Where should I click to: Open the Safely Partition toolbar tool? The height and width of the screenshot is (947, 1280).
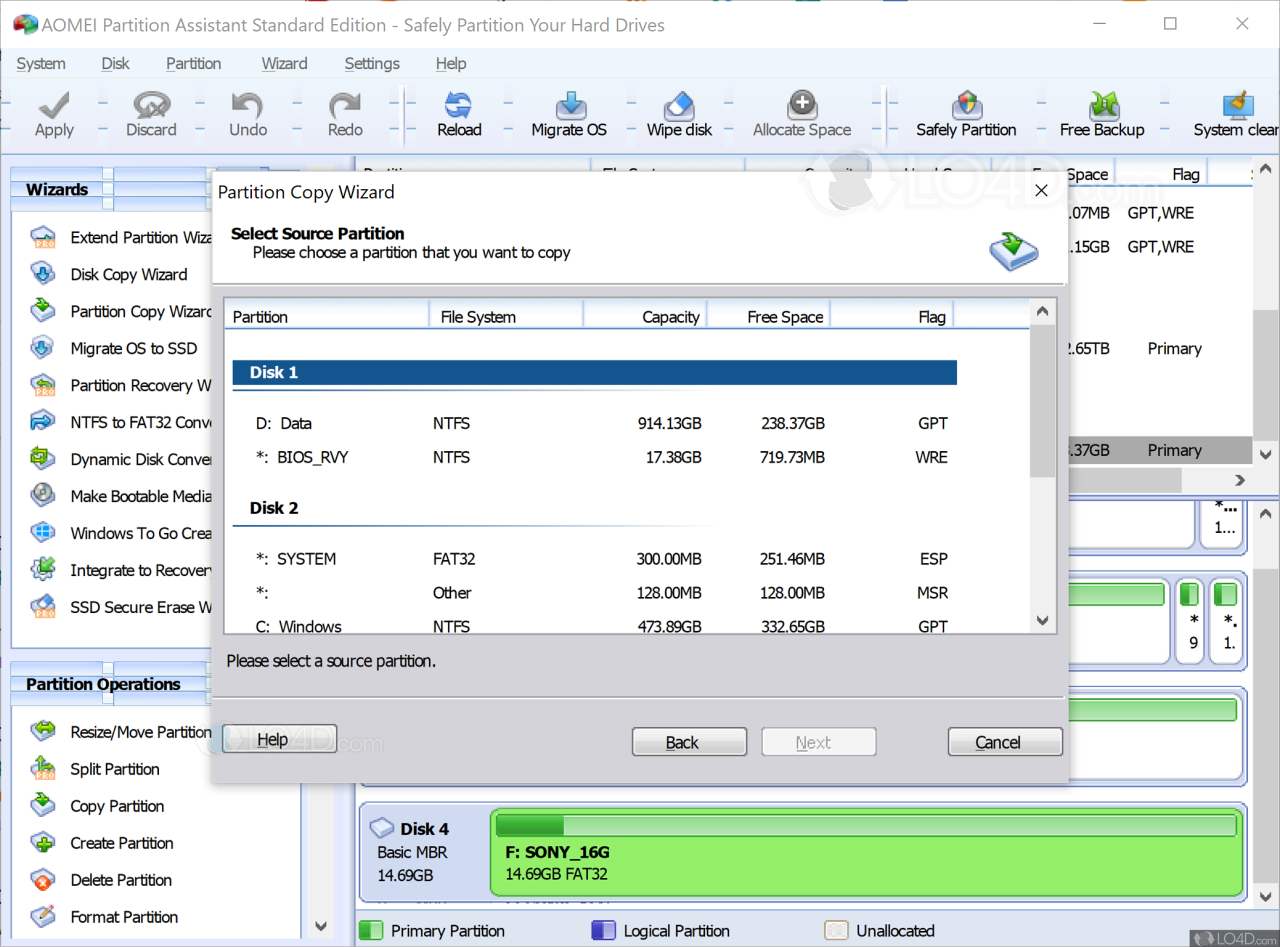tap(966, 114)
